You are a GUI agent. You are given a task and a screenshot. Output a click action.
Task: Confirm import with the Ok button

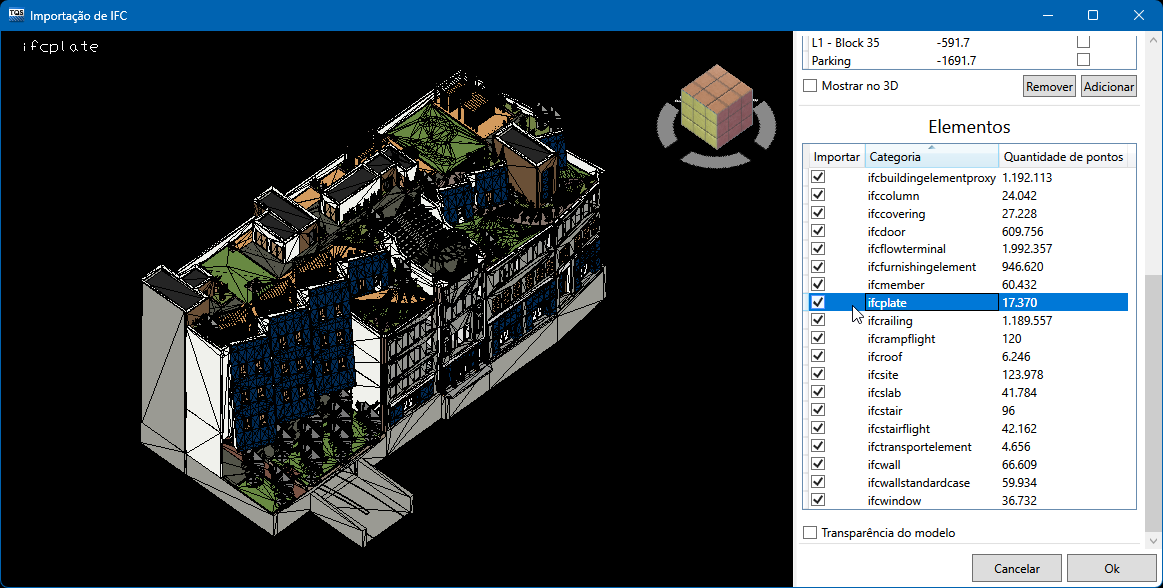point(1111,568)
